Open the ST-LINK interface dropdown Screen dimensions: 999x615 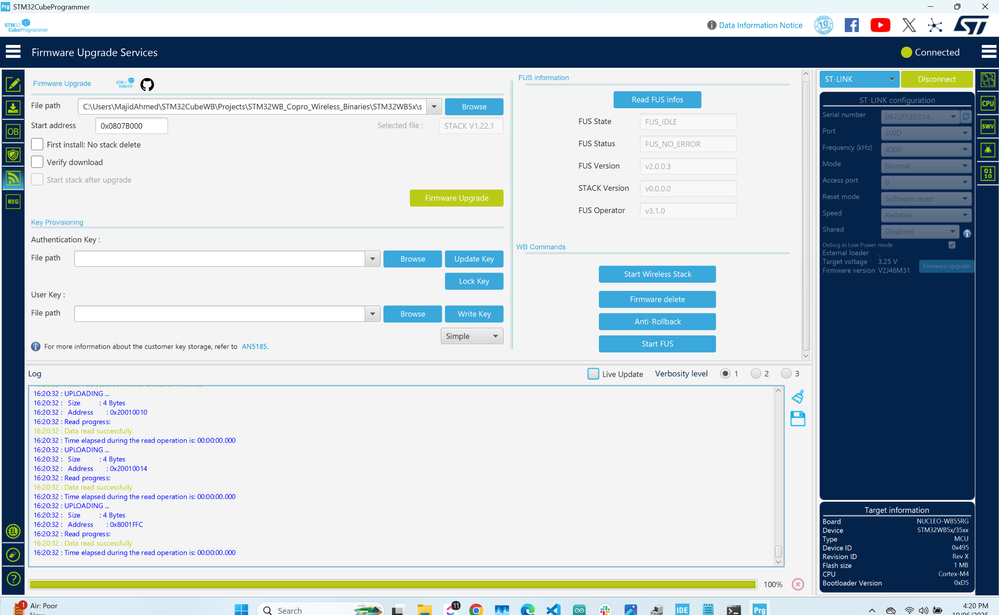pyautogui.click(x=859, y=79)
